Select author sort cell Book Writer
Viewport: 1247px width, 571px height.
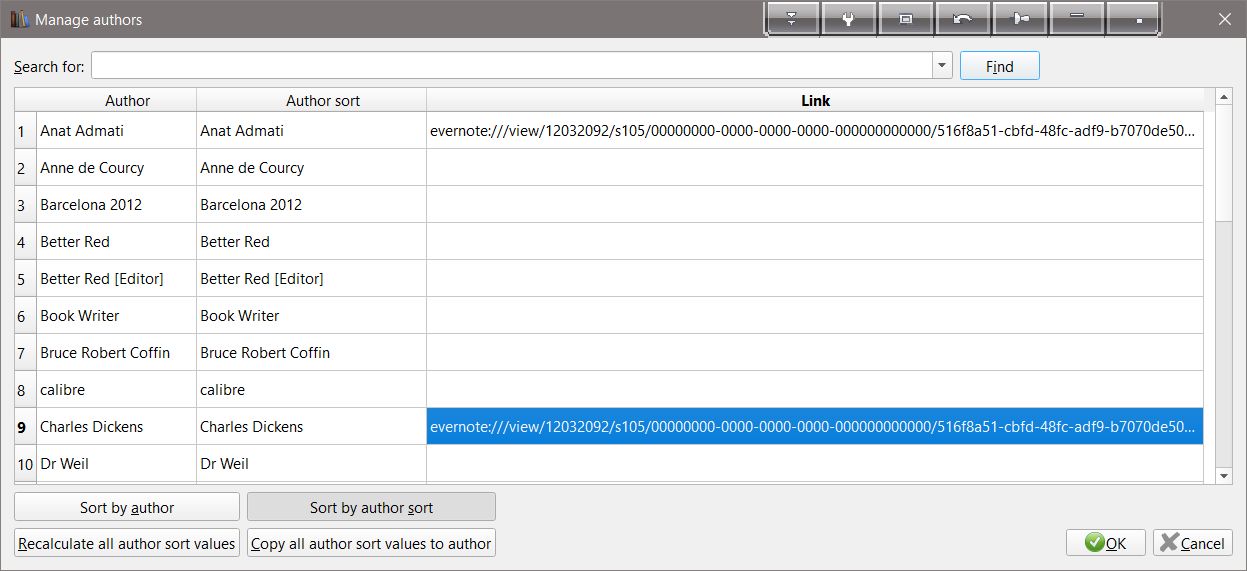(311, 315)
